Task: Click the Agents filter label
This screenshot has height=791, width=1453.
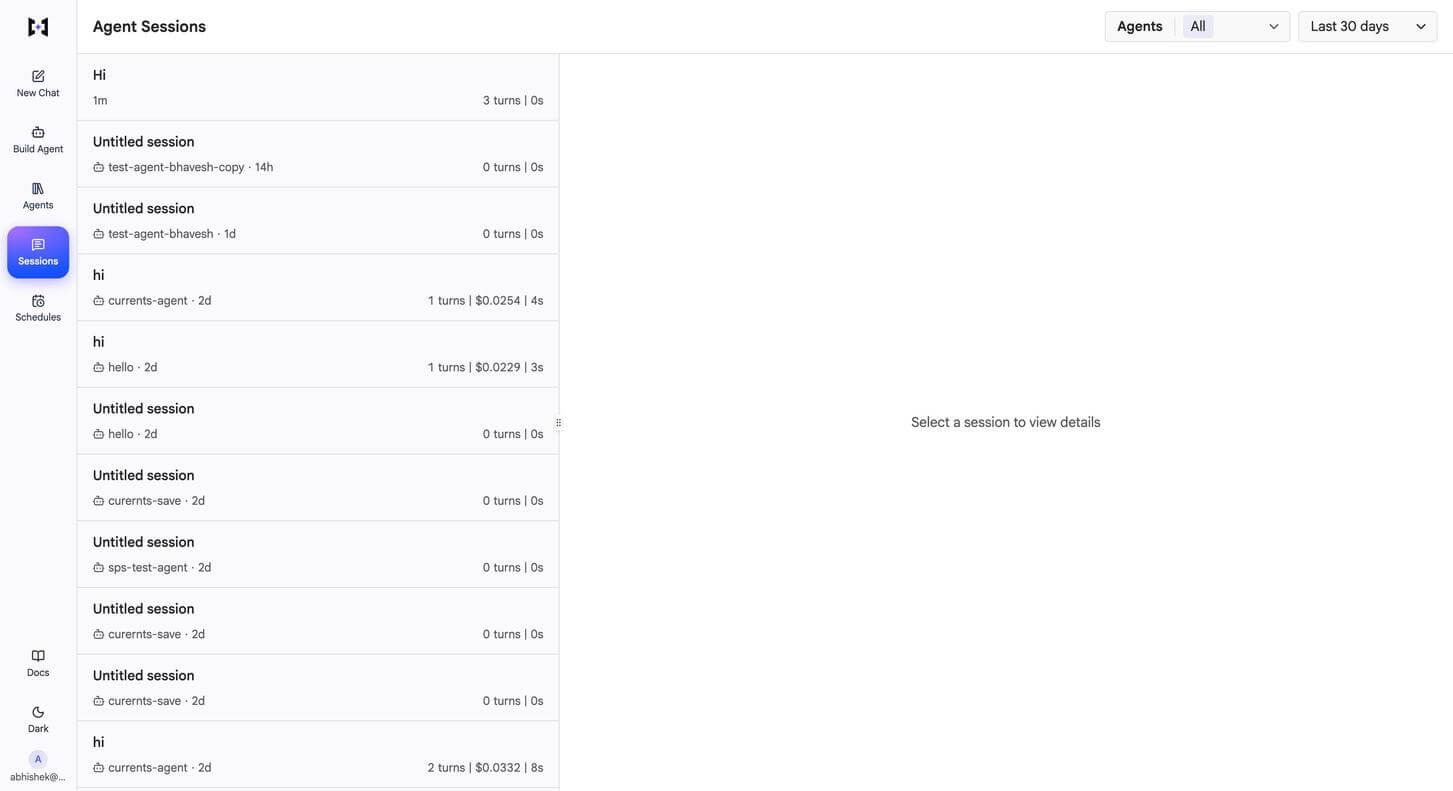Action: click(x=1139, y=27)
